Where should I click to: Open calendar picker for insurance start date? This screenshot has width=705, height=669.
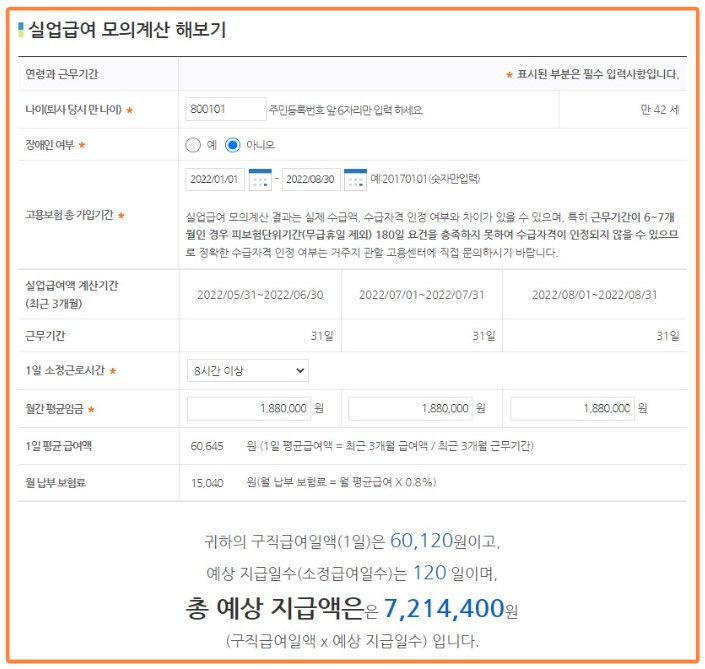click(x=260, y=179)
